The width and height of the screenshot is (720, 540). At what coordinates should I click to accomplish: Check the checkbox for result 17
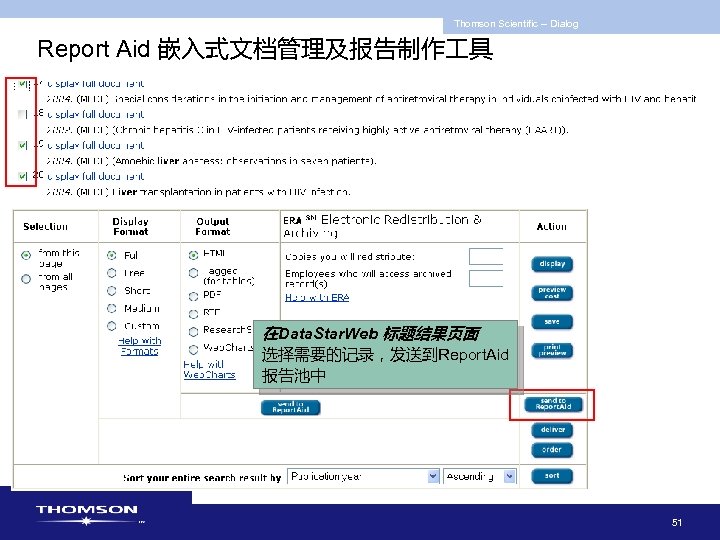[22, 84]
